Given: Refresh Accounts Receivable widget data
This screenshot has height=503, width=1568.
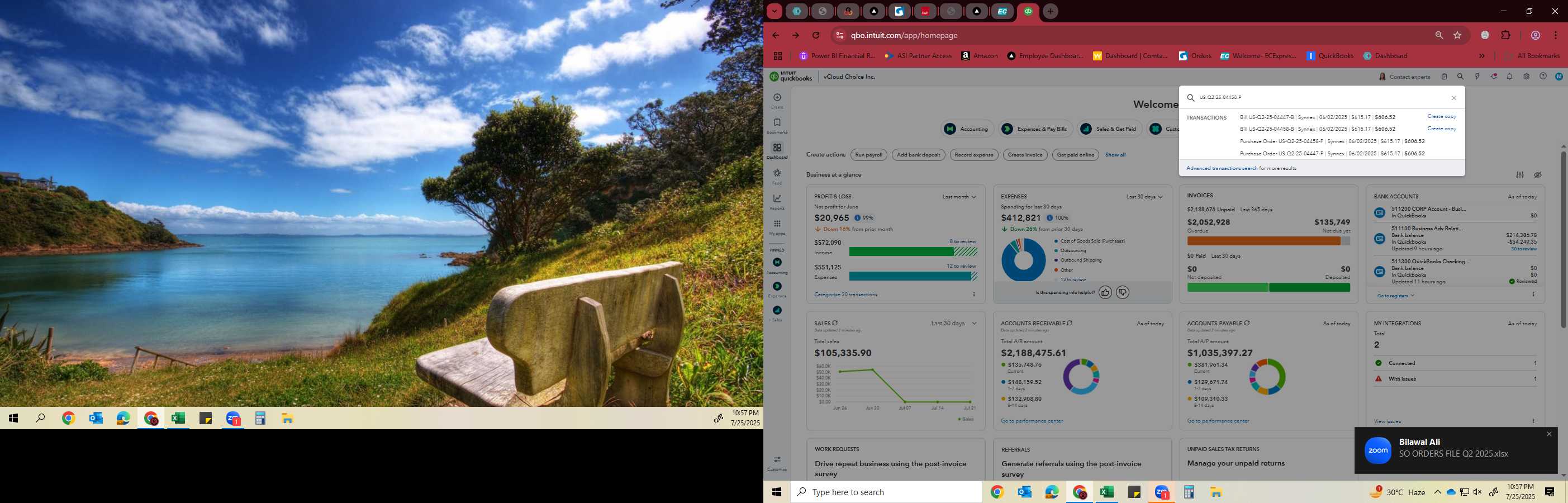Looking at the screenshot, I should tap(1070, 322).
